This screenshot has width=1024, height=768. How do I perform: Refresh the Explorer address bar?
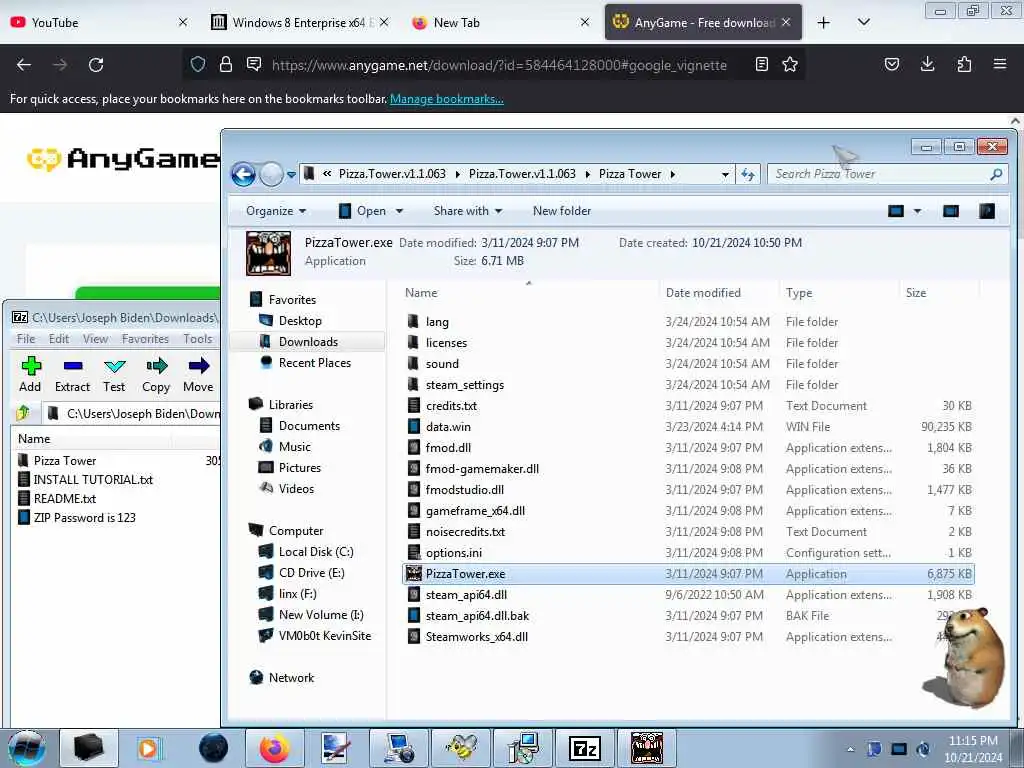click(748, 174)
